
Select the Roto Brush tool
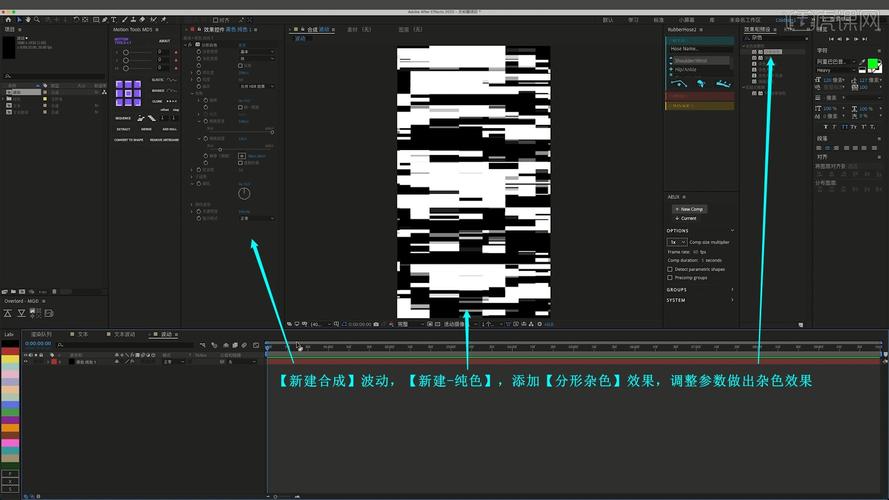153,20
